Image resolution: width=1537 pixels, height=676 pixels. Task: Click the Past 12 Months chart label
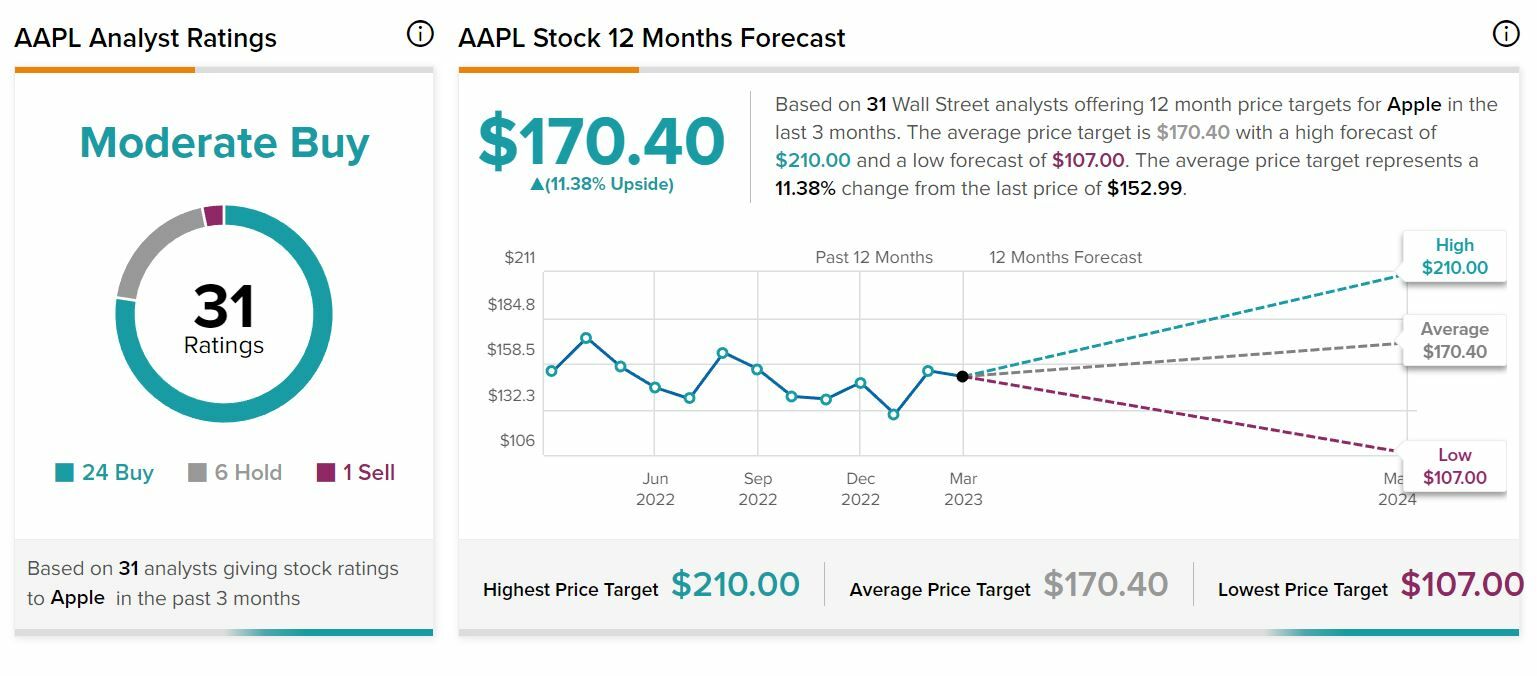(874, 257)
